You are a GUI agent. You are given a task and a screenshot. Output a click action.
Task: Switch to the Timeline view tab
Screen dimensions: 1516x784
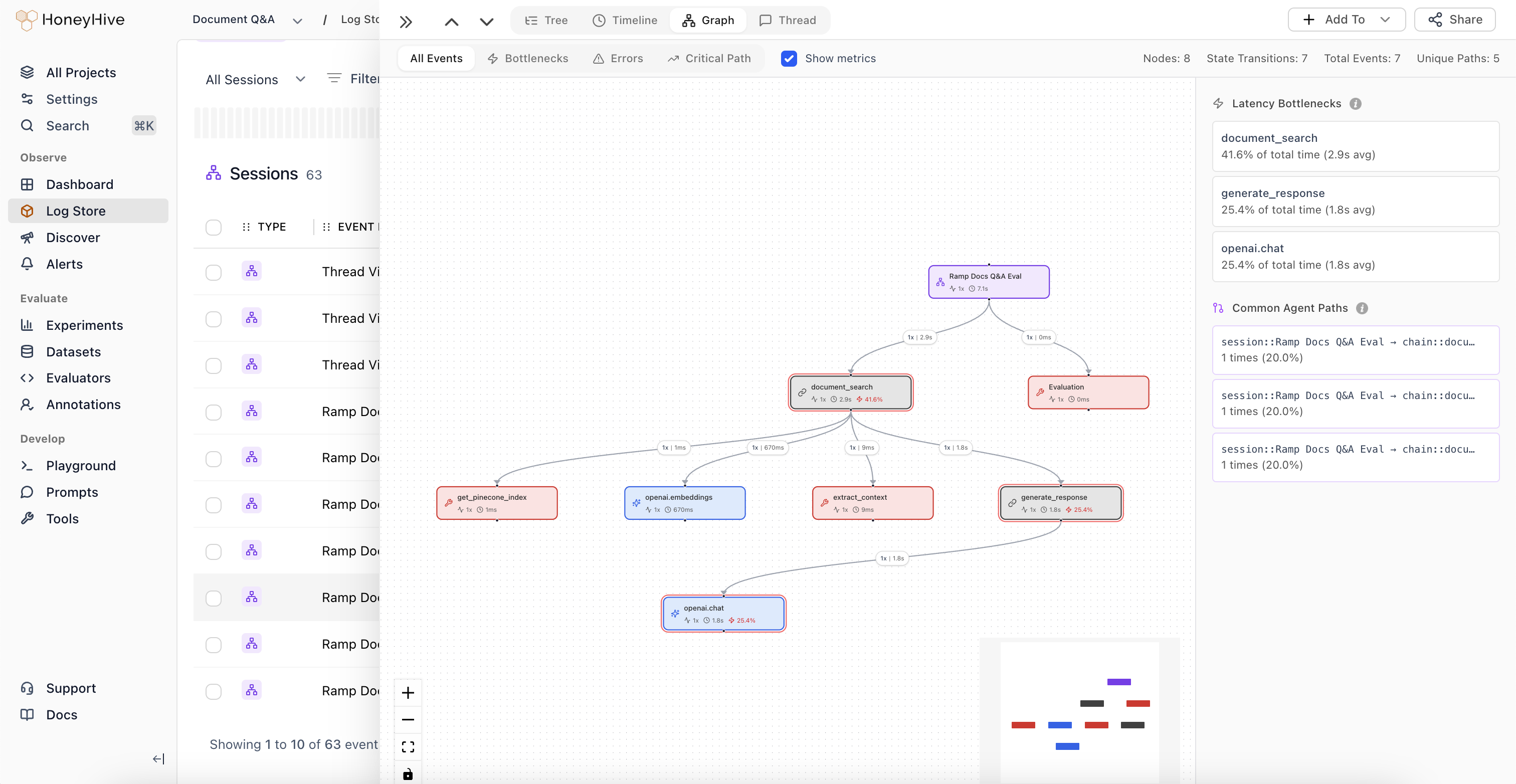coord(625,20)
